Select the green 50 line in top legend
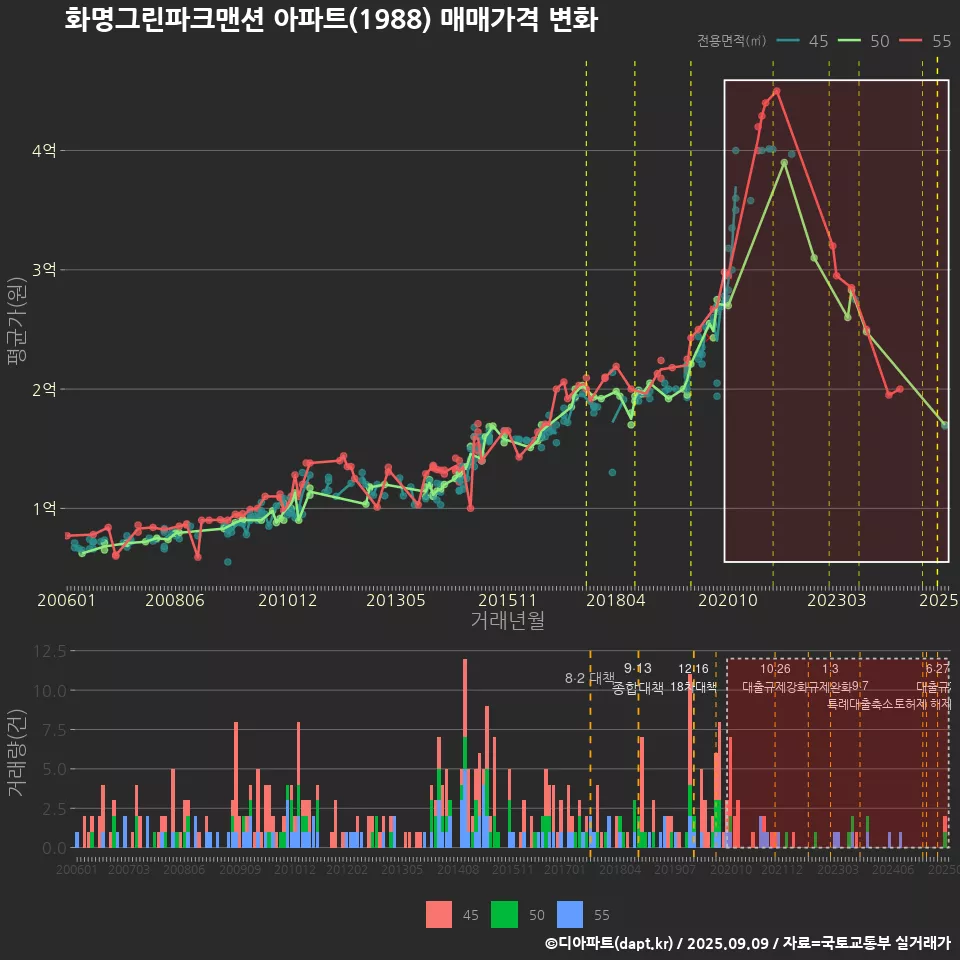Viewport: 960px width, 960px height. tap(849, 41)
